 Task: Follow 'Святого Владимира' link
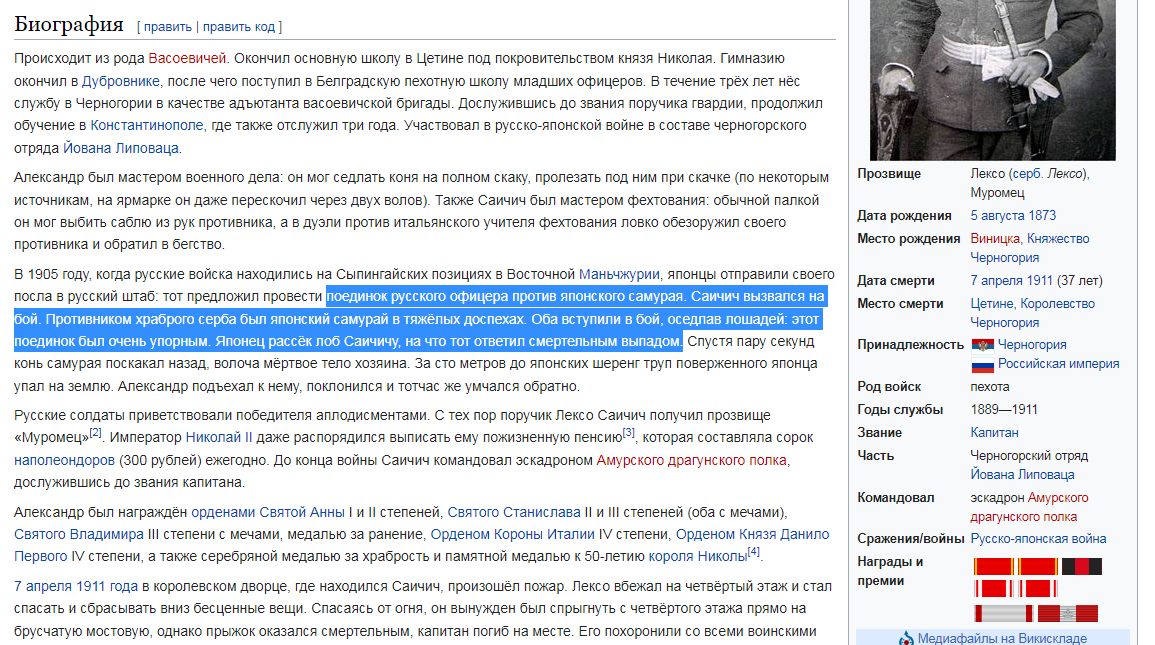[x=79, y=534]
